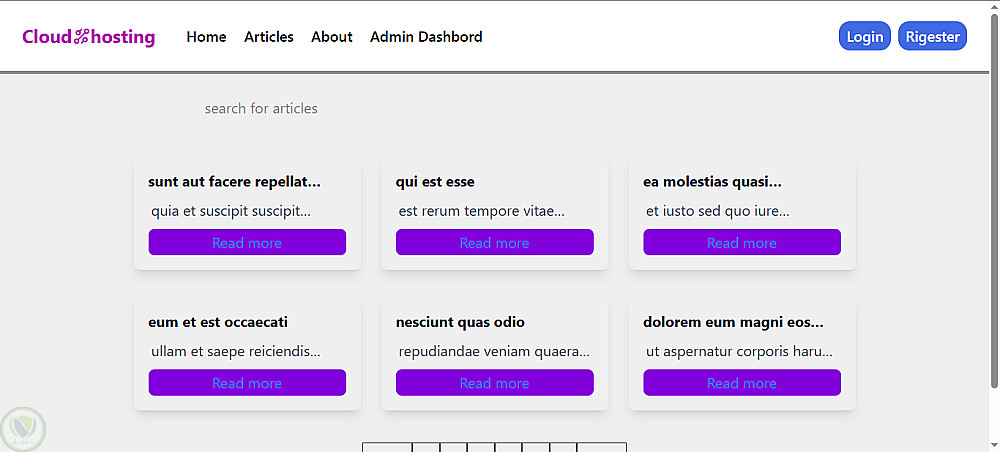This screenshot has width=1000, height=452.
Task: Click the first pagination box
Action: pos(387,447)
